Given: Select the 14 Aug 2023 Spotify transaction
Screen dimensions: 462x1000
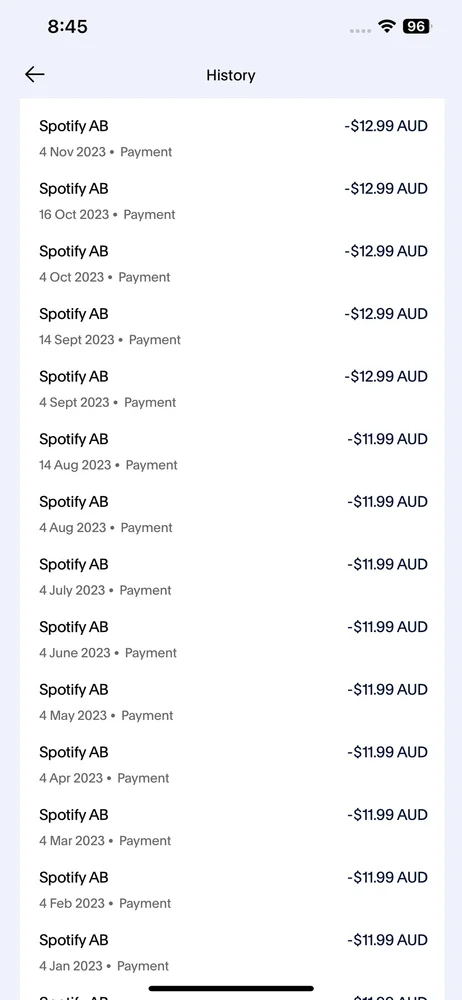Looking at the screenshot, I should coord(232,451).
